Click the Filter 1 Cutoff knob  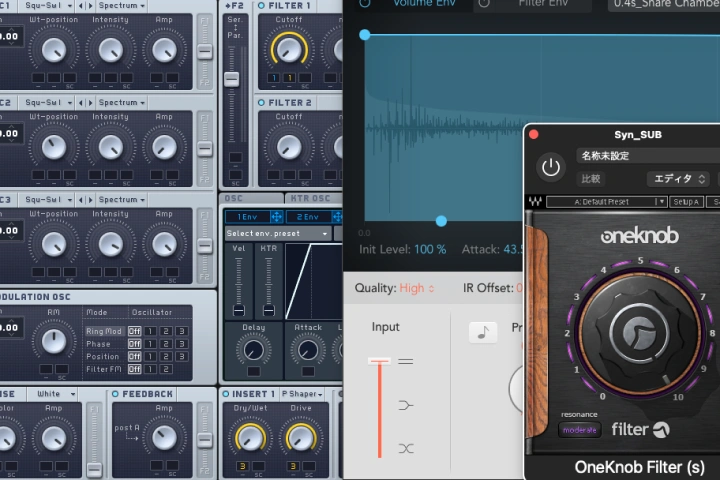click(289, 50)
